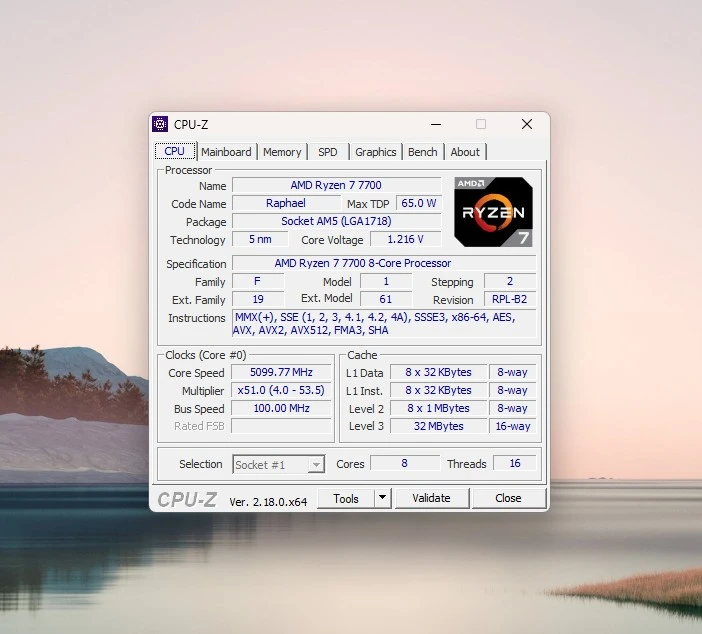Switch to the CPU tab

(x=175, y=151)
